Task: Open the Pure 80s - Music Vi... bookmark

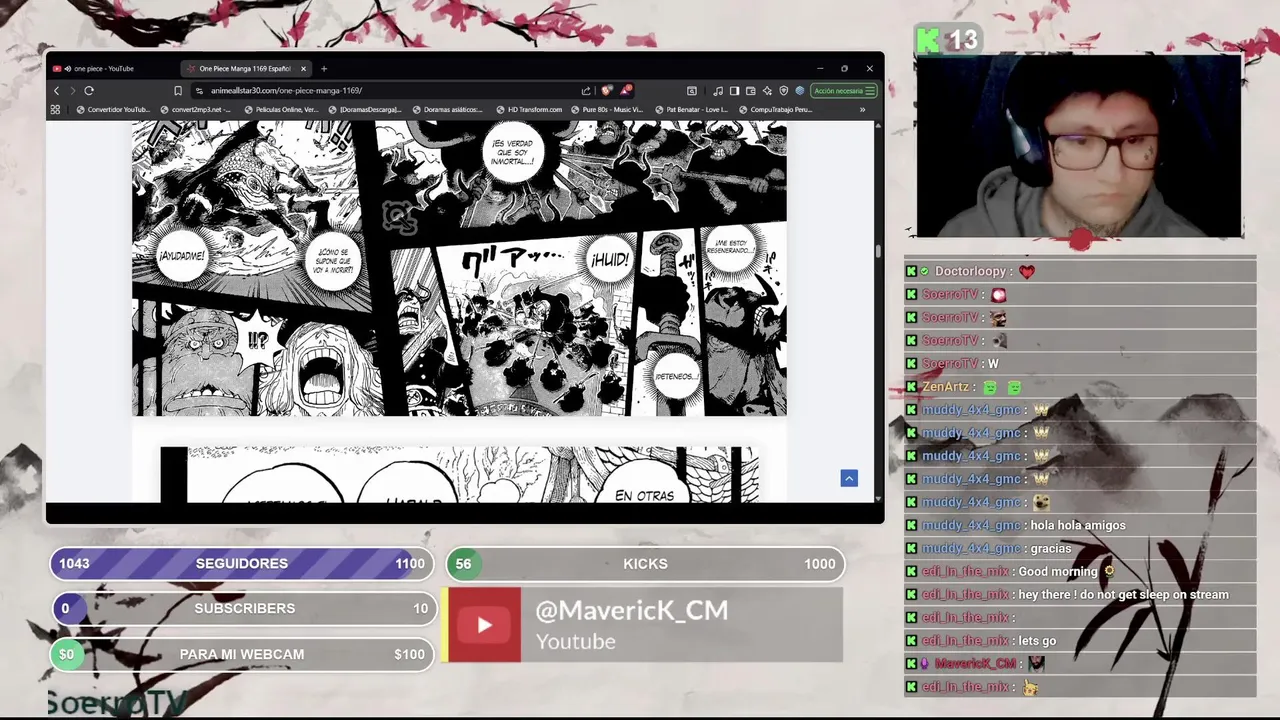Action: [607, 109]
